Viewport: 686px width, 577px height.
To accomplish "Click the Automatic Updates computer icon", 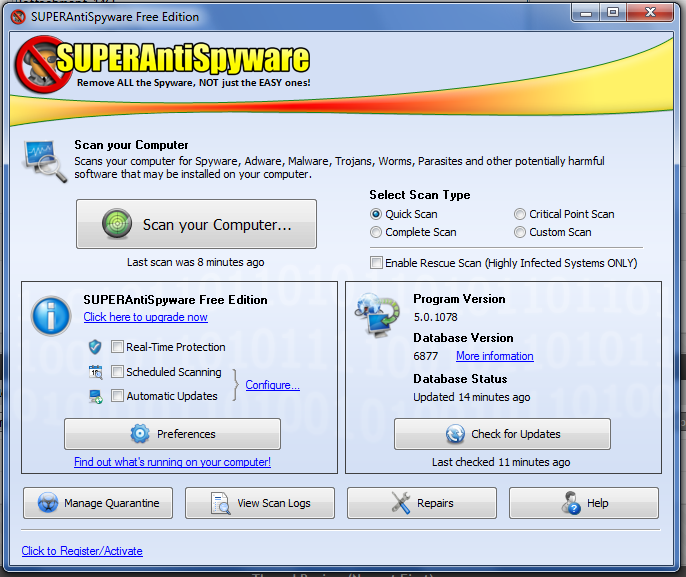I will [95, 396].
